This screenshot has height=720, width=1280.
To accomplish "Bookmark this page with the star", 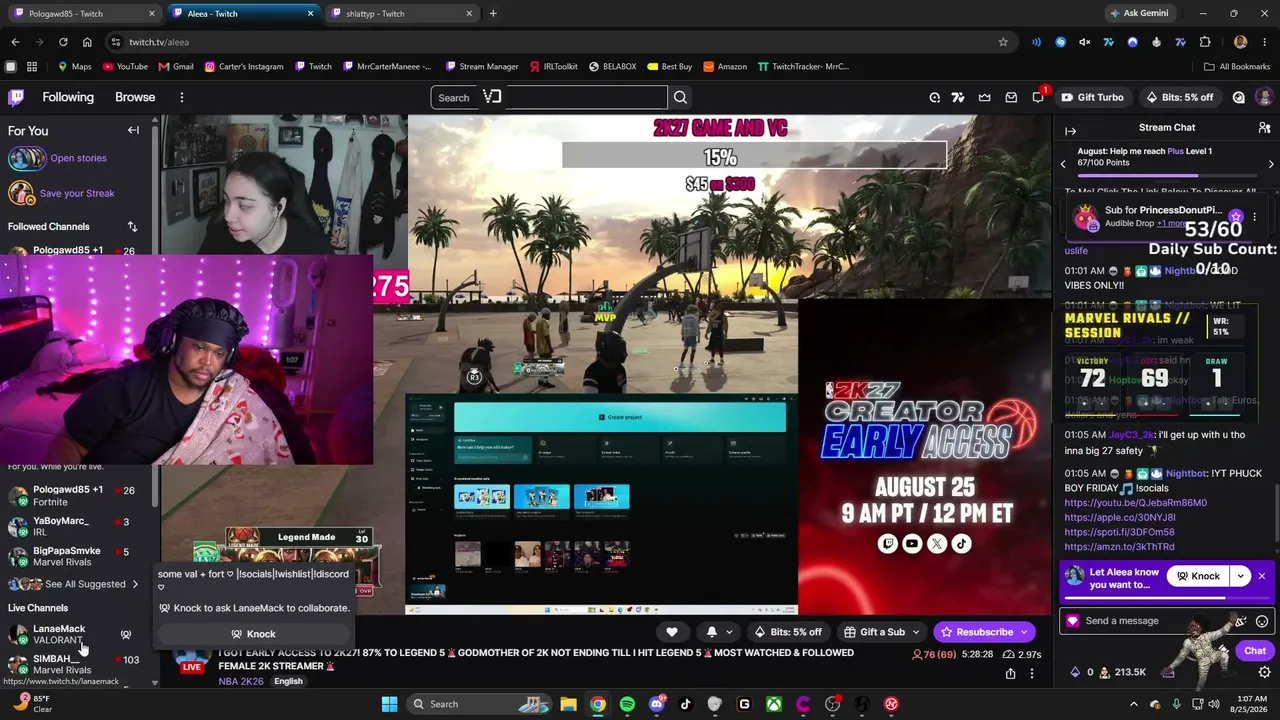I will pyautogui.click(x=1003, y=42).
